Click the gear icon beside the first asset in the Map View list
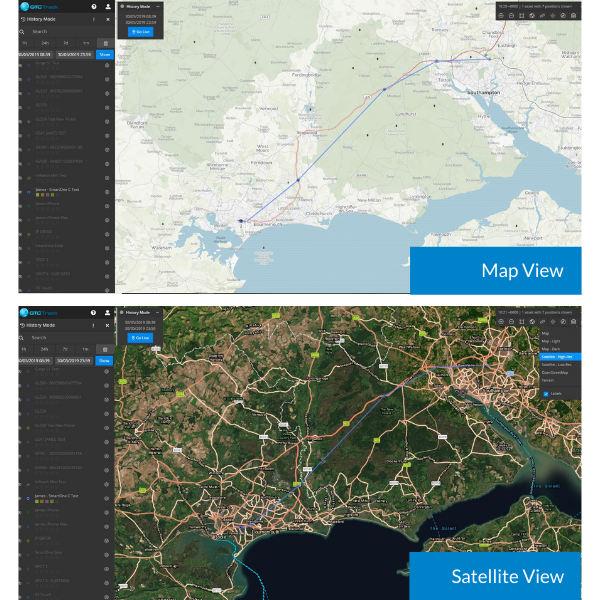Screen dimensions: 600x600 tap(107, 65)
